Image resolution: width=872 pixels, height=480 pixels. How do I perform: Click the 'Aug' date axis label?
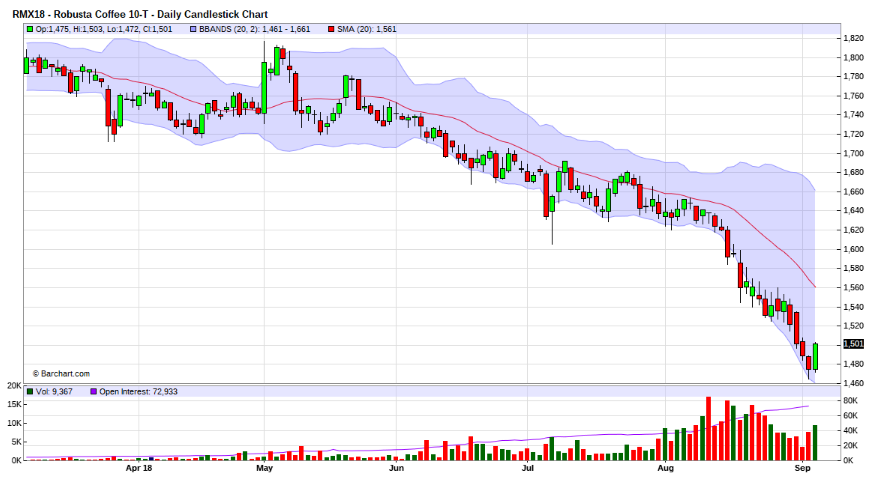point(666,468)
